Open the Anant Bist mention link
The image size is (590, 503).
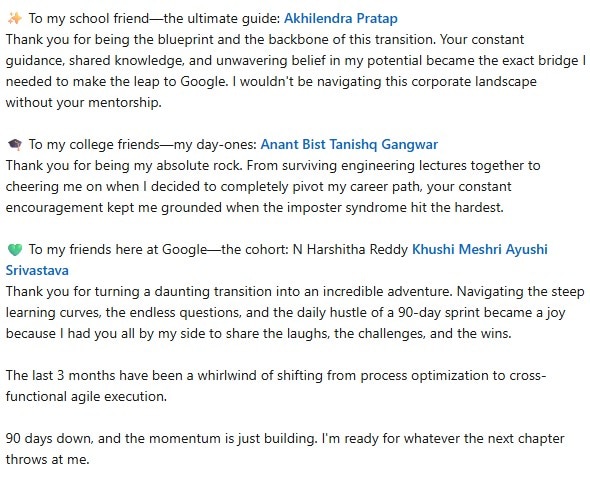pyautogui.click(x=293, y=144)
